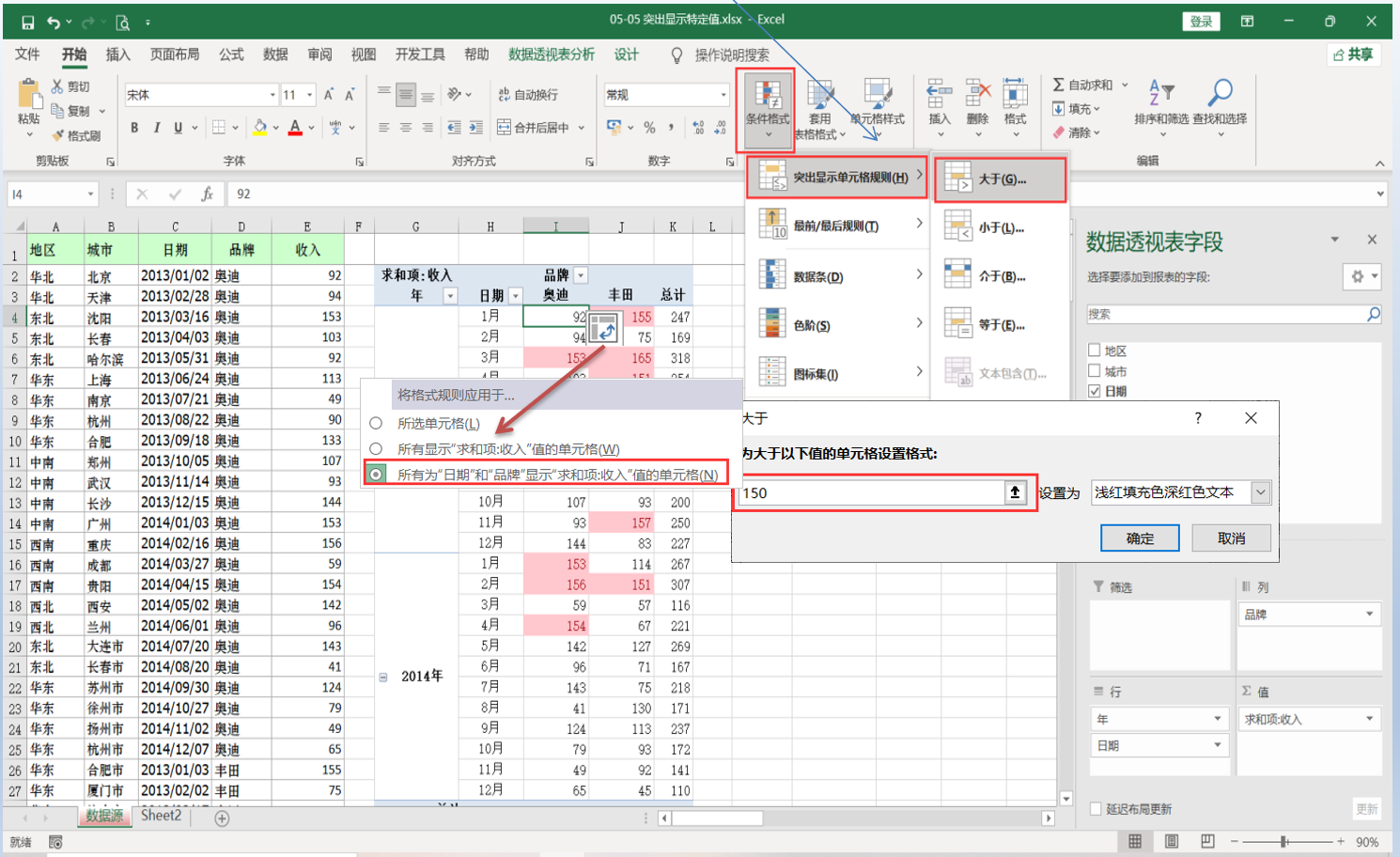1400x857 pixels.
Task: Open the font size dropdown showing 11
Action: point(310,95)
